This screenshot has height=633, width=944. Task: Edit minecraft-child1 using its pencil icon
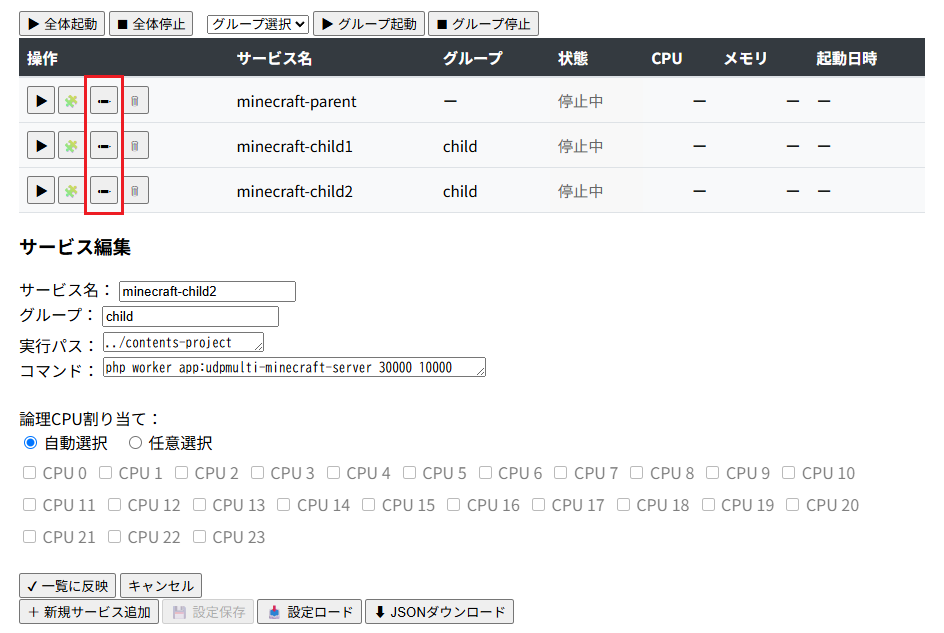pos(103,145)
